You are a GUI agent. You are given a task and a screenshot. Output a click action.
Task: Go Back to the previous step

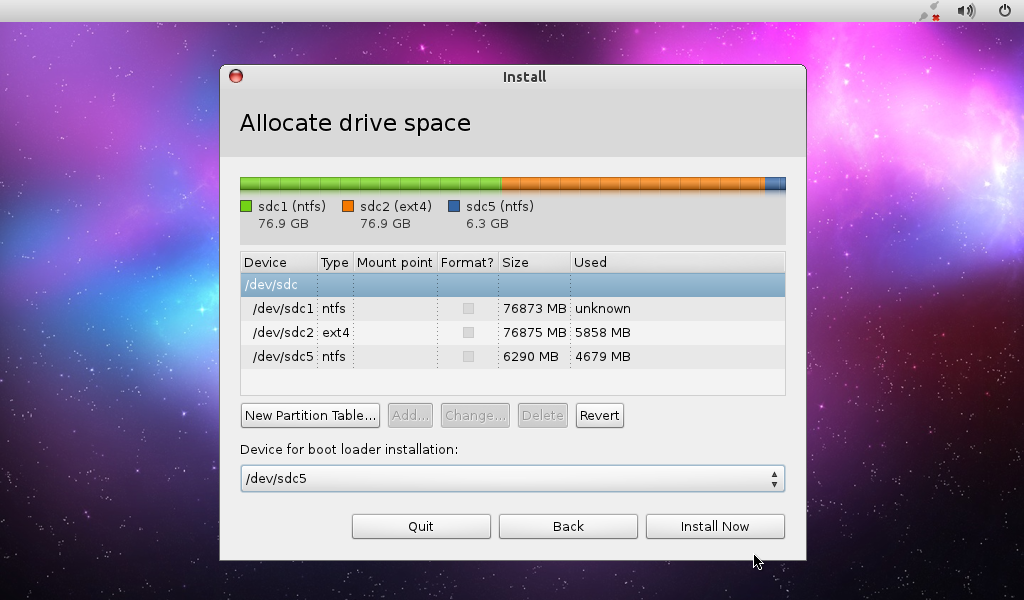coord(568,527)
